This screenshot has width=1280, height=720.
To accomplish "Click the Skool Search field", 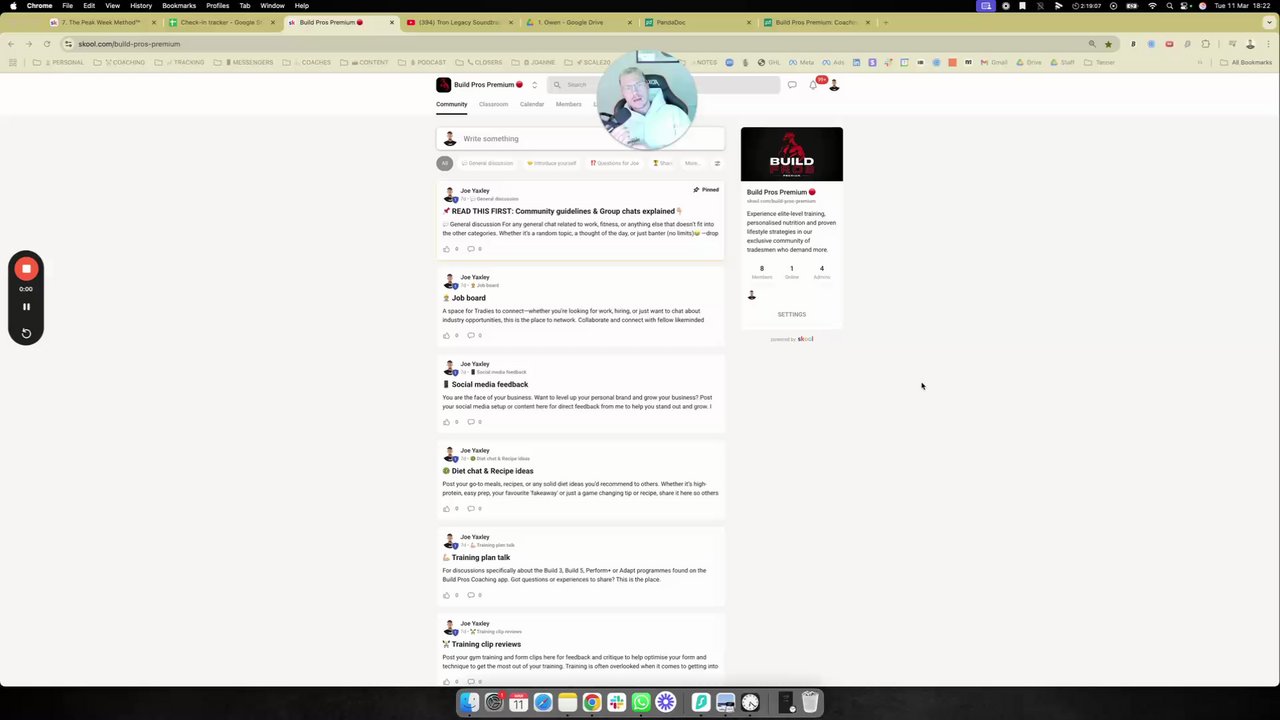I will pyautogui.click(x=663, y=85).
